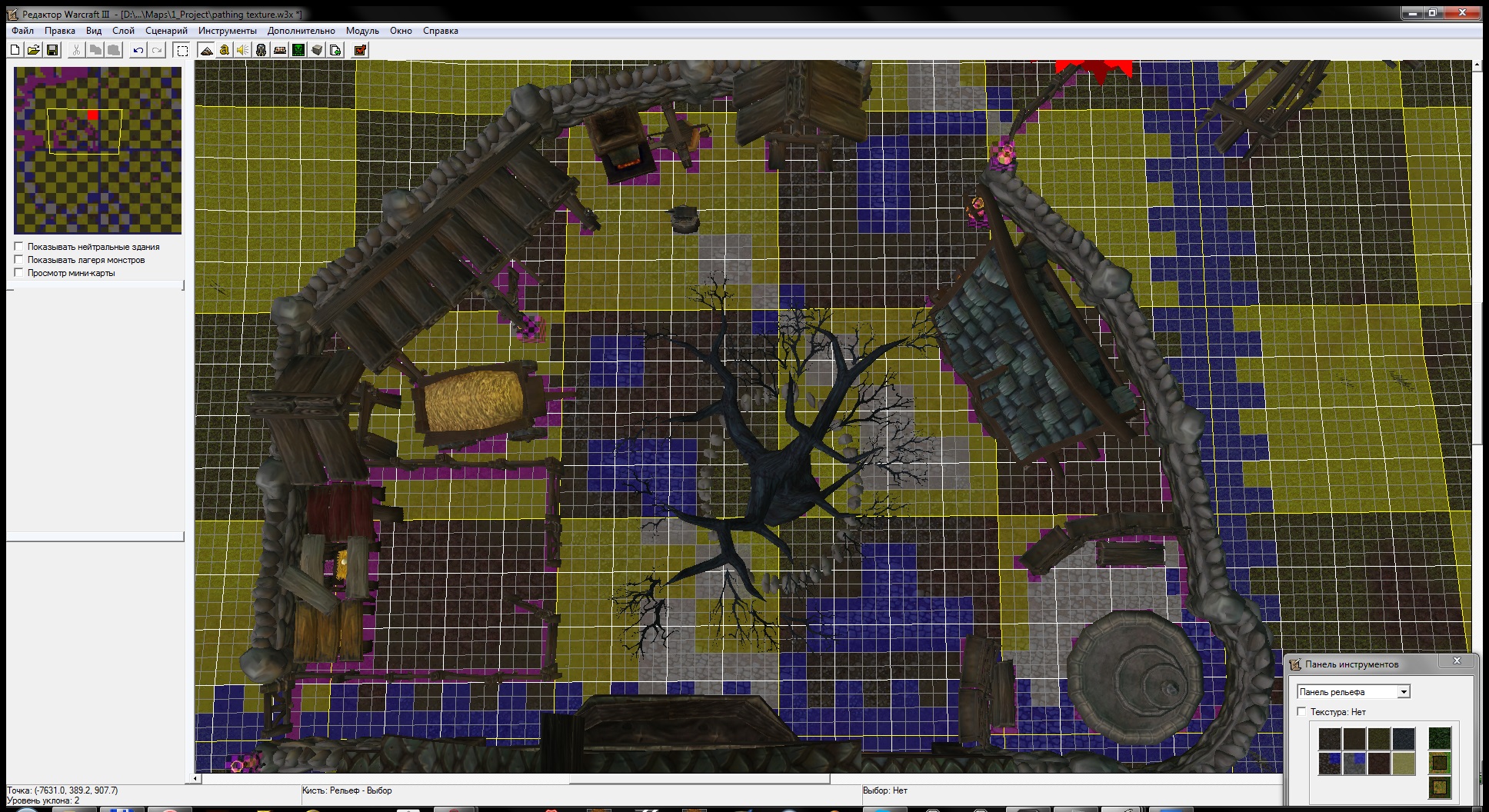Image resolution: width=1489 pixels, height=812 pixels.
Task: Click the Test Map red checkmark icon
Action: 360,50
